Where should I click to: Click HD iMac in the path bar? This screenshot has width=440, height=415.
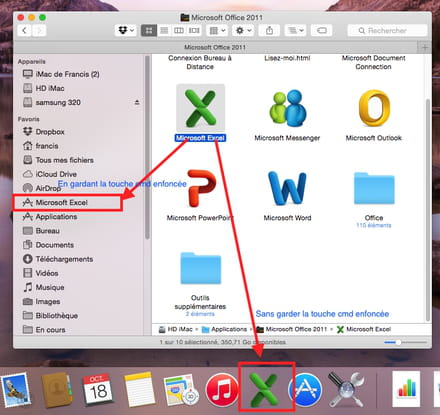tap(176, 329)
